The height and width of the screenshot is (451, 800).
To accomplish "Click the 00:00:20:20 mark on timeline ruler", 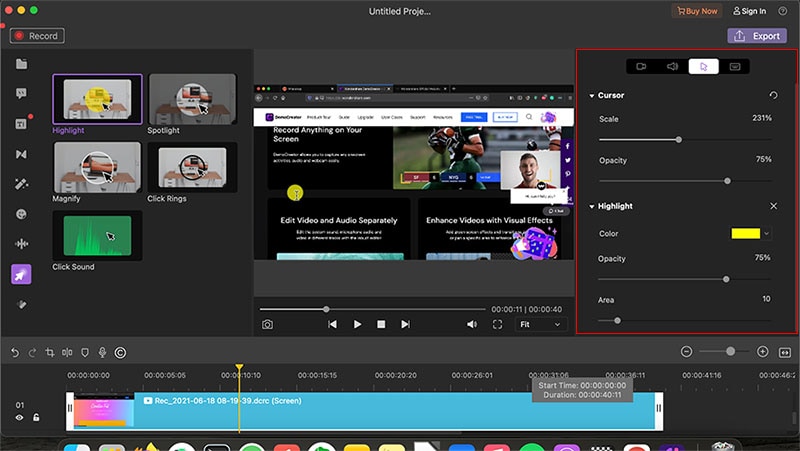I will point(395,375).
